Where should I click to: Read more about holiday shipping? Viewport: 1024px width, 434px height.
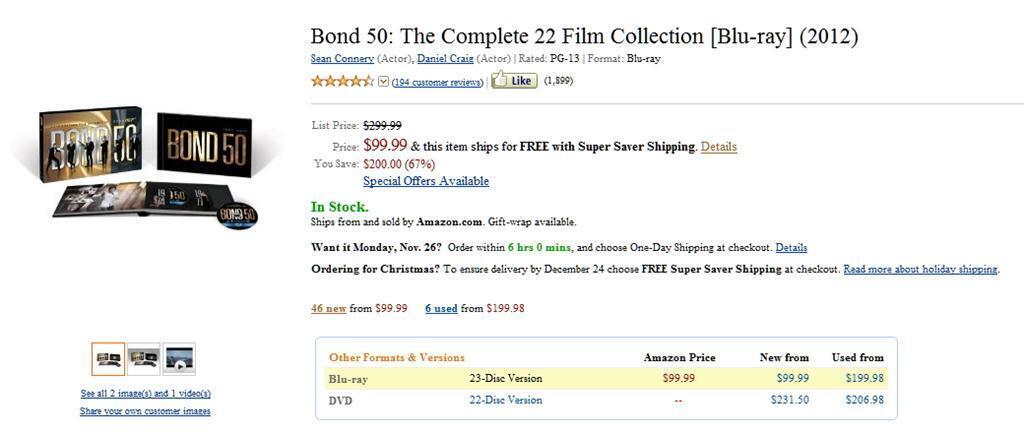coord(920,269)
